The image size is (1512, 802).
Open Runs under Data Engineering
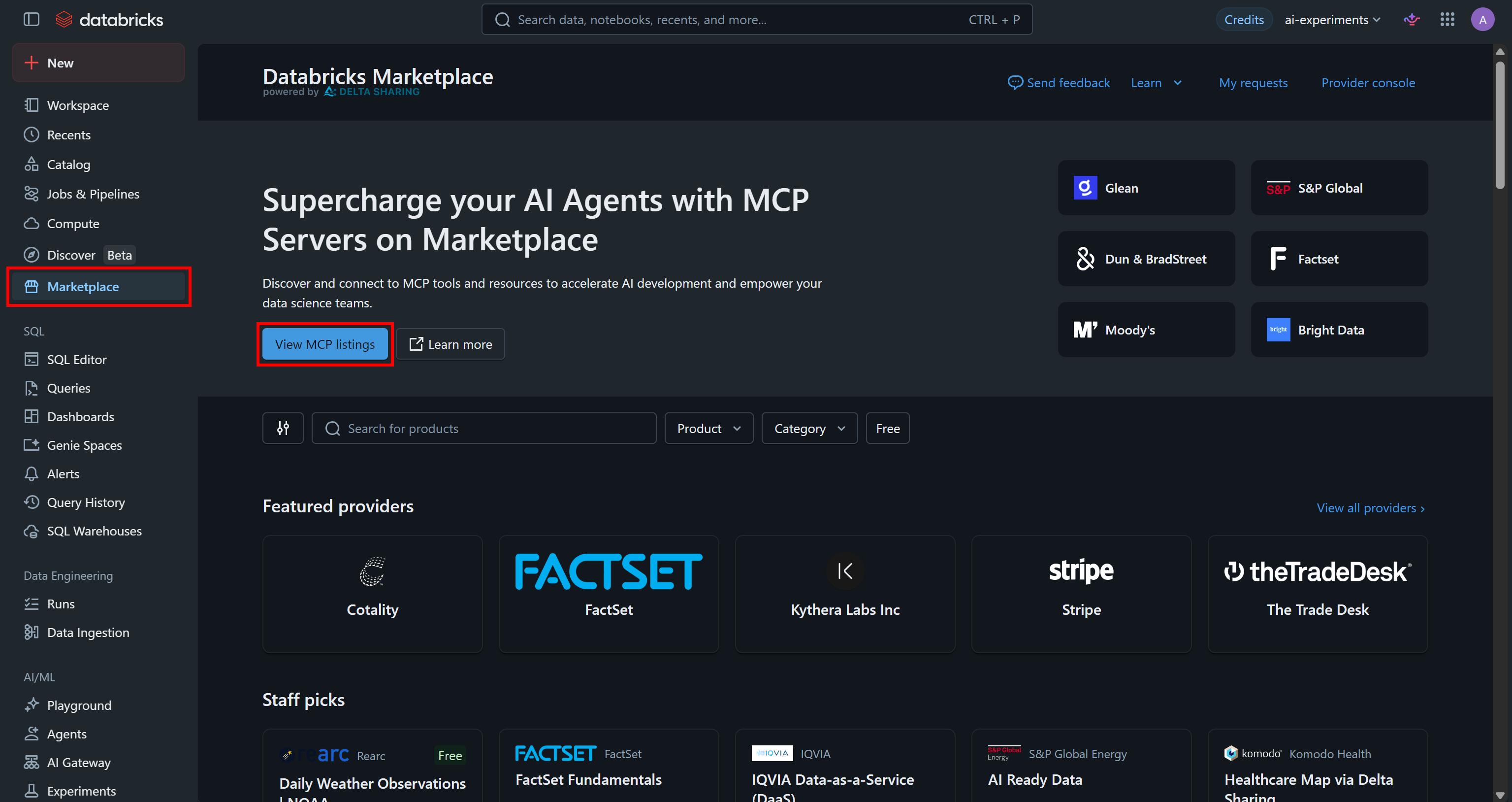pos(98,603)
